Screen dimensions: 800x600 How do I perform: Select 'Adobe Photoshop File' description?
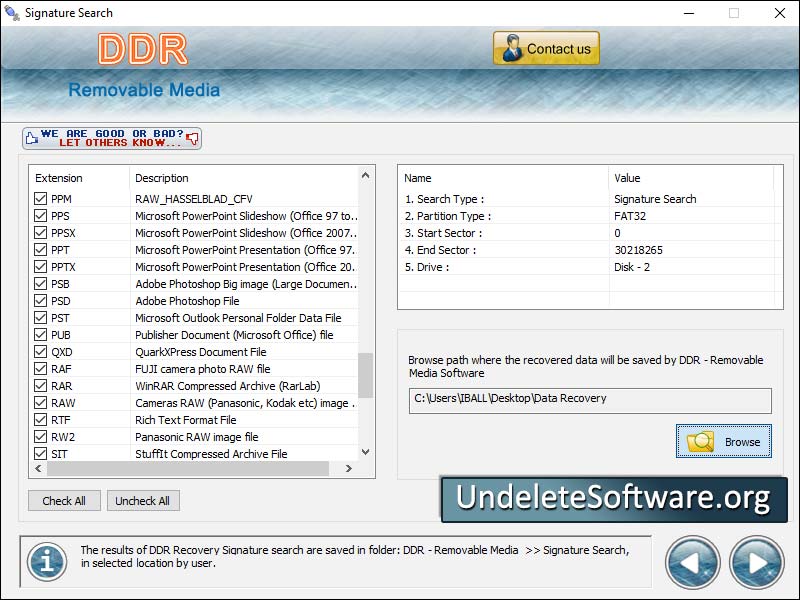[187, 301]
